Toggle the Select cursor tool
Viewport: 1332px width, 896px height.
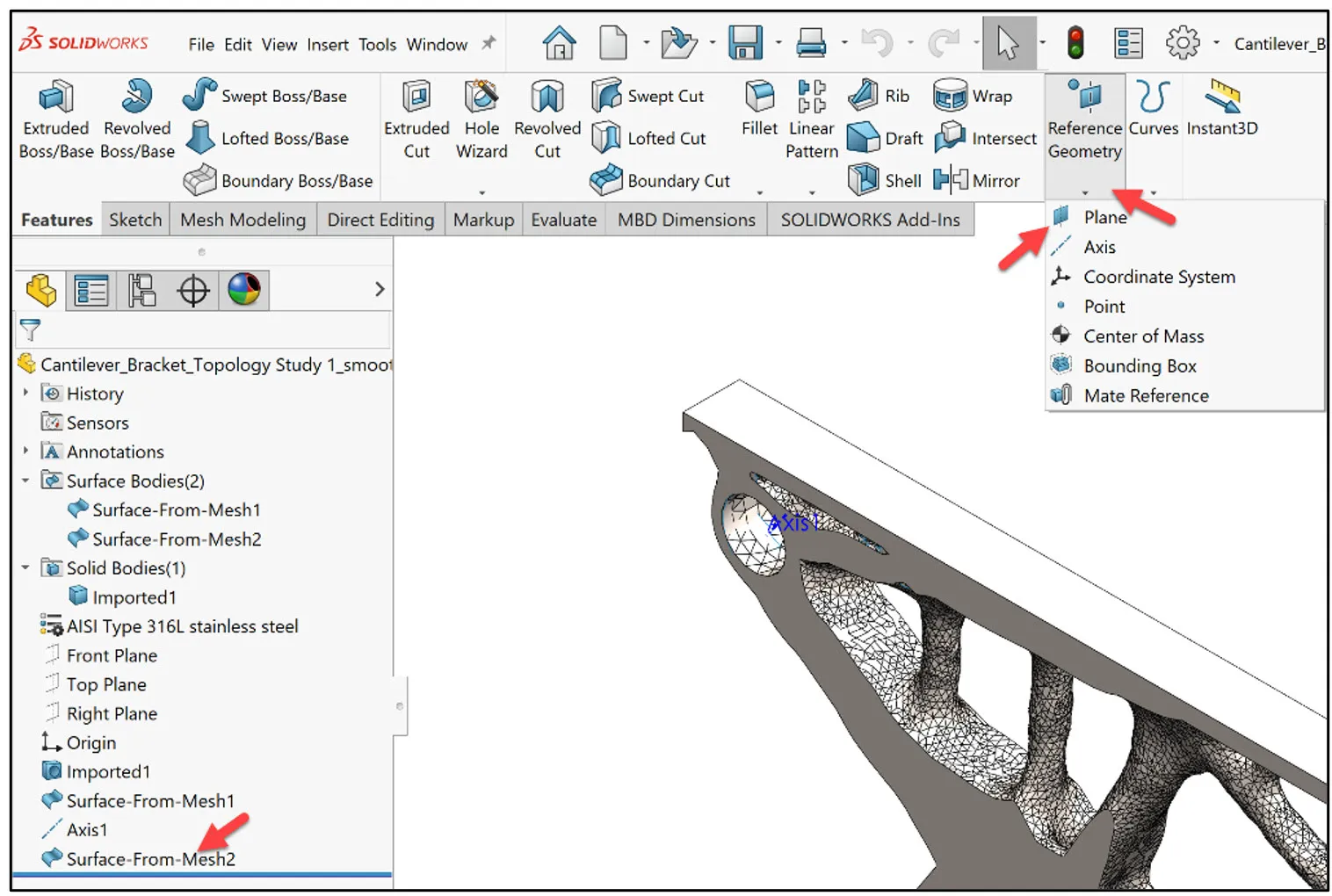coord(1008,43)
